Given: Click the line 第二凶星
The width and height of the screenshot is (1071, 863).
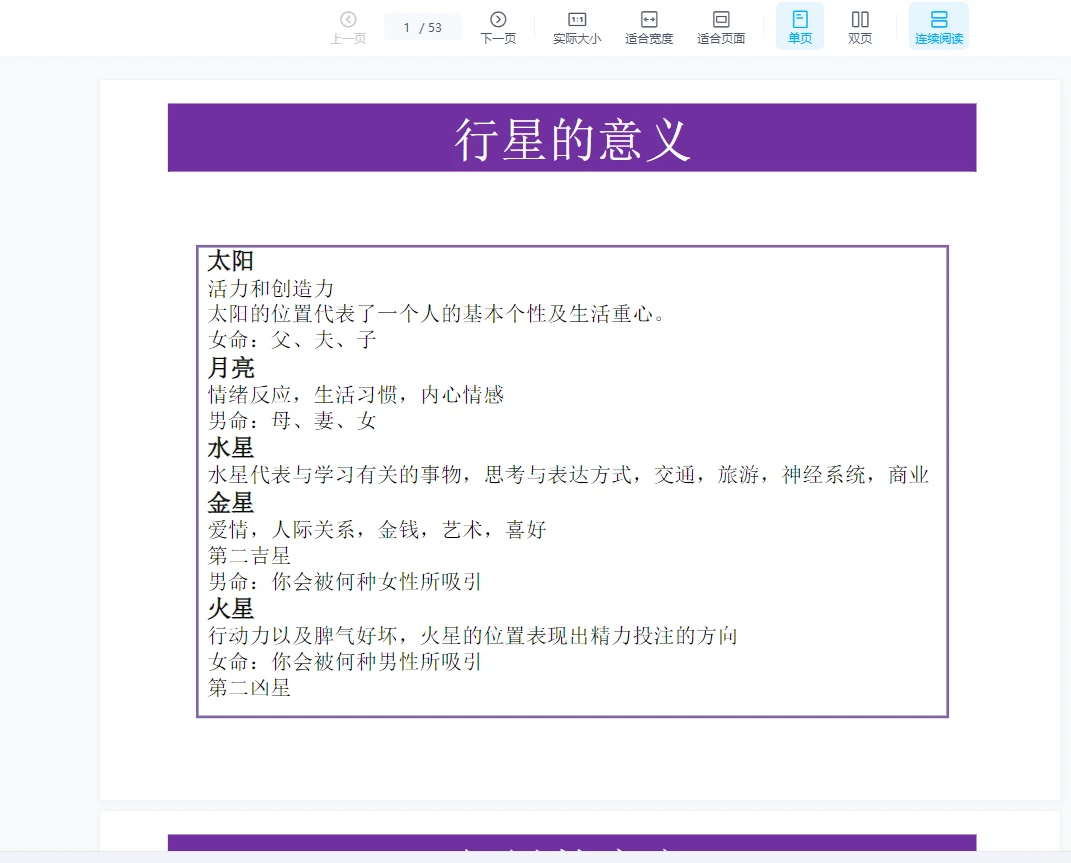Looking at the screenshot, I should [249, 687].
